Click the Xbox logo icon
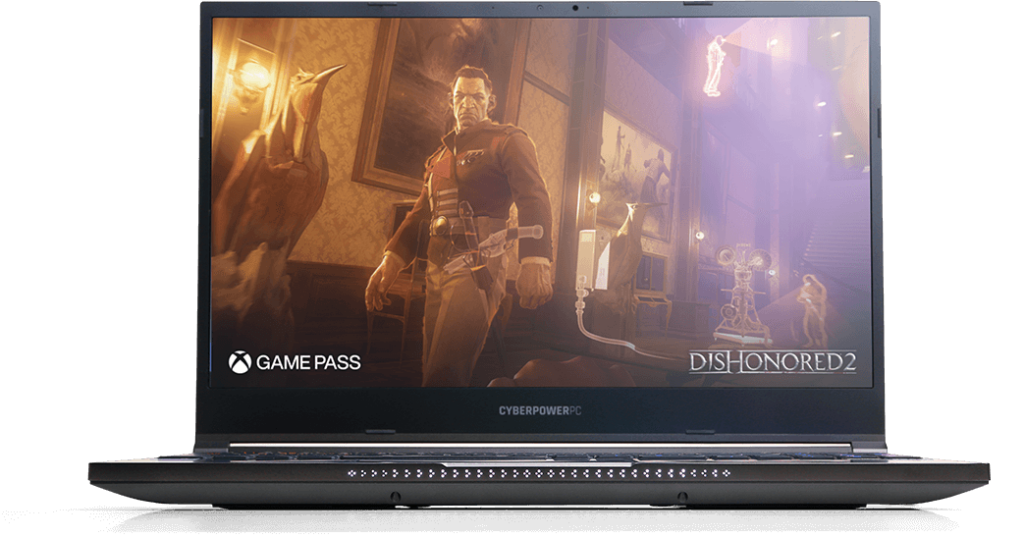The image size is (1024, 537). [240, 361]
